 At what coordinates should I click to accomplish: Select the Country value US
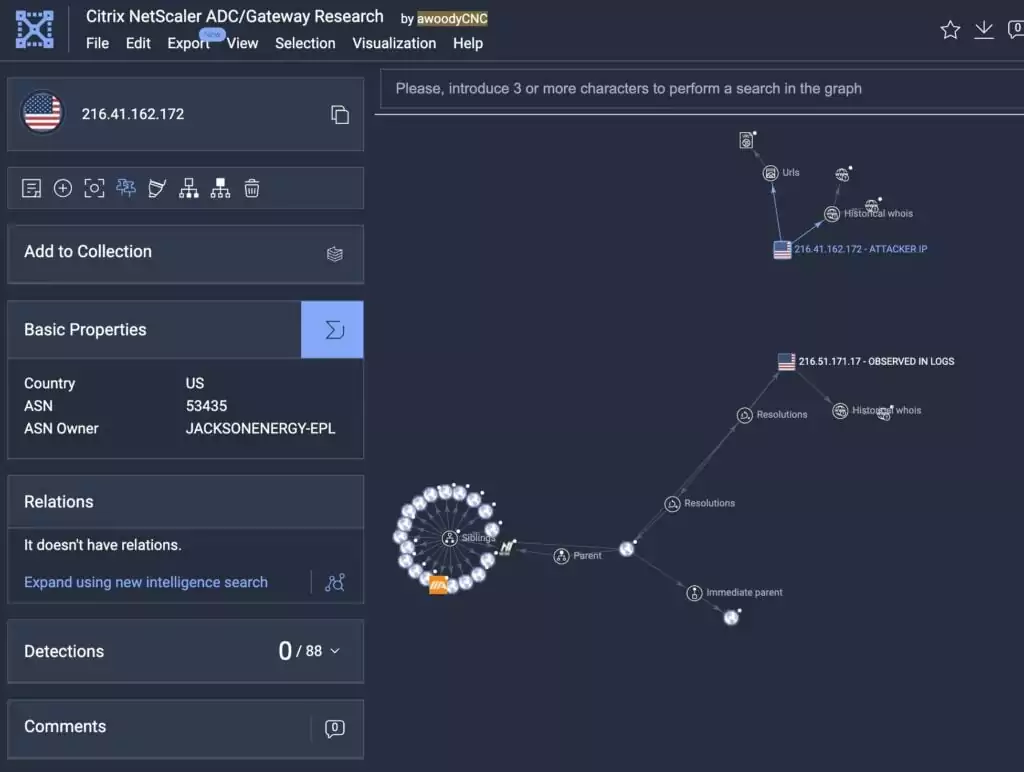click(195, 383)
